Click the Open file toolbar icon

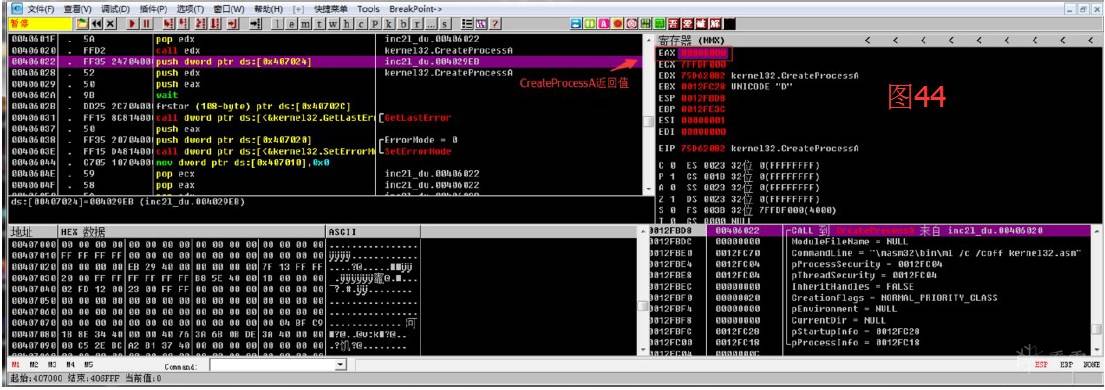coord(82,23)
